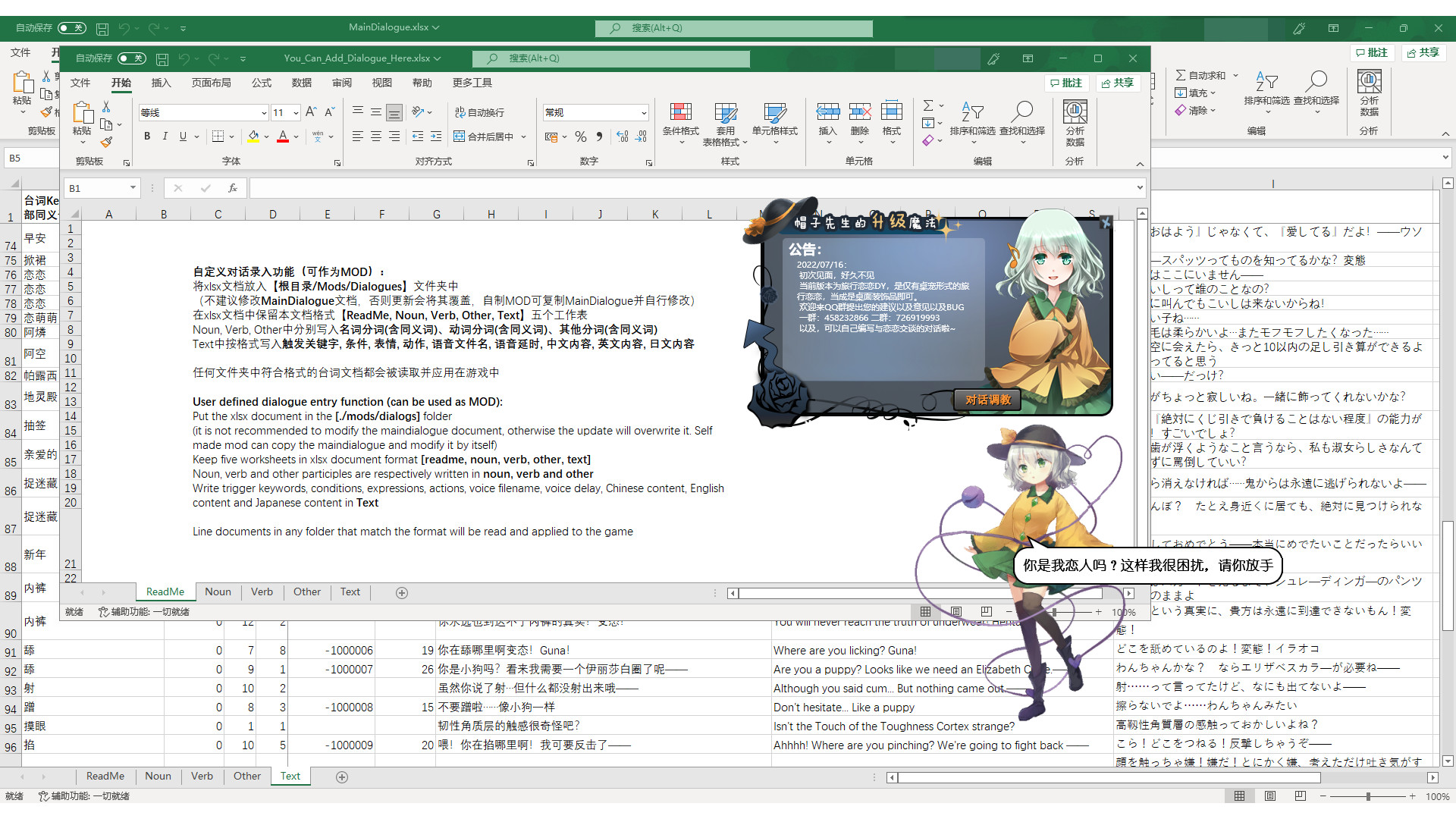
Task: Toggle underline formatting
Action: [x=182, y=136]
